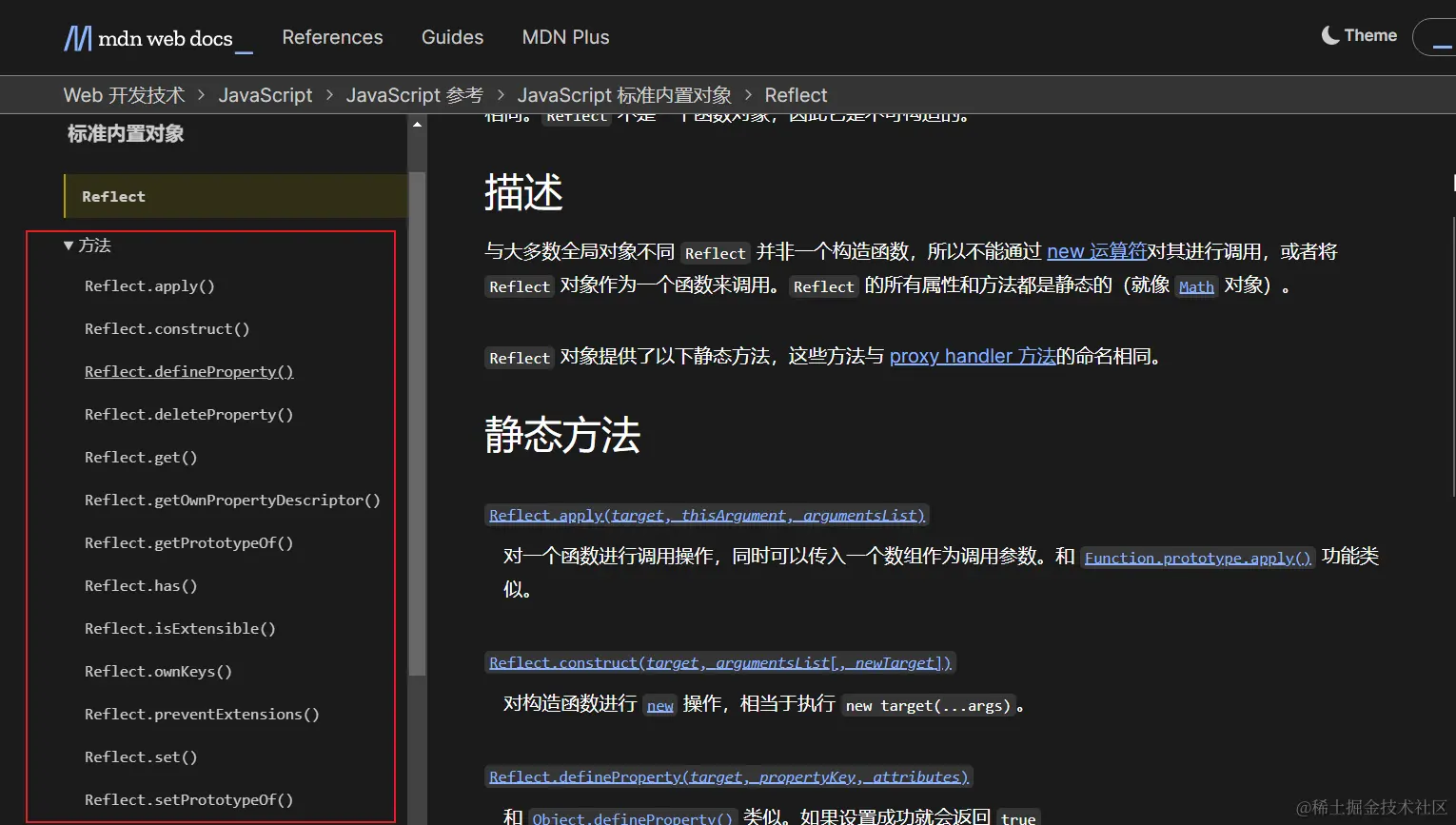Open Reflect.get() in sidebar
Screen dimensions: 1456x825
(141, 458)
